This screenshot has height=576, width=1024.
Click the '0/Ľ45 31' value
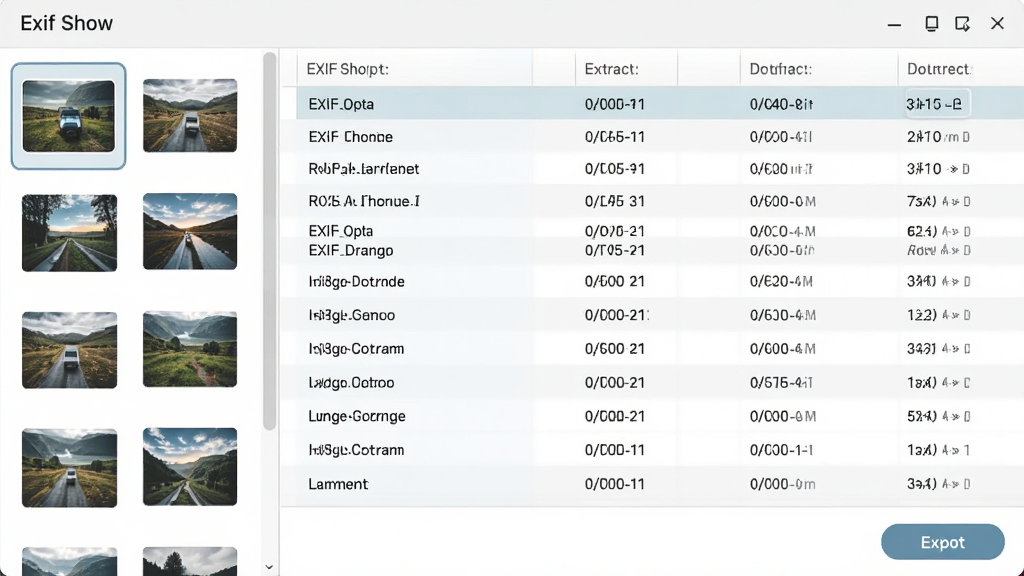click(x=615, y=201)
